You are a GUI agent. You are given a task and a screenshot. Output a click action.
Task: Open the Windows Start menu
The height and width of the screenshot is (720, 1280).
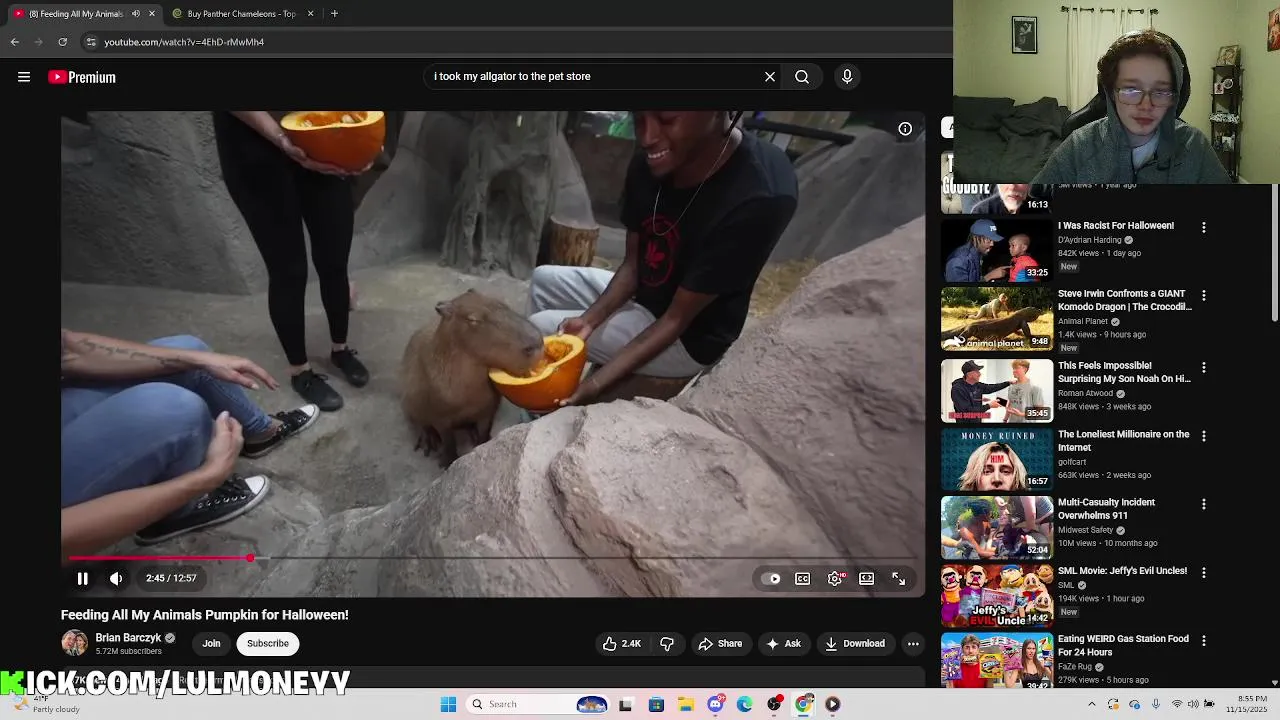pyautogui.click(x=448, y=704)
